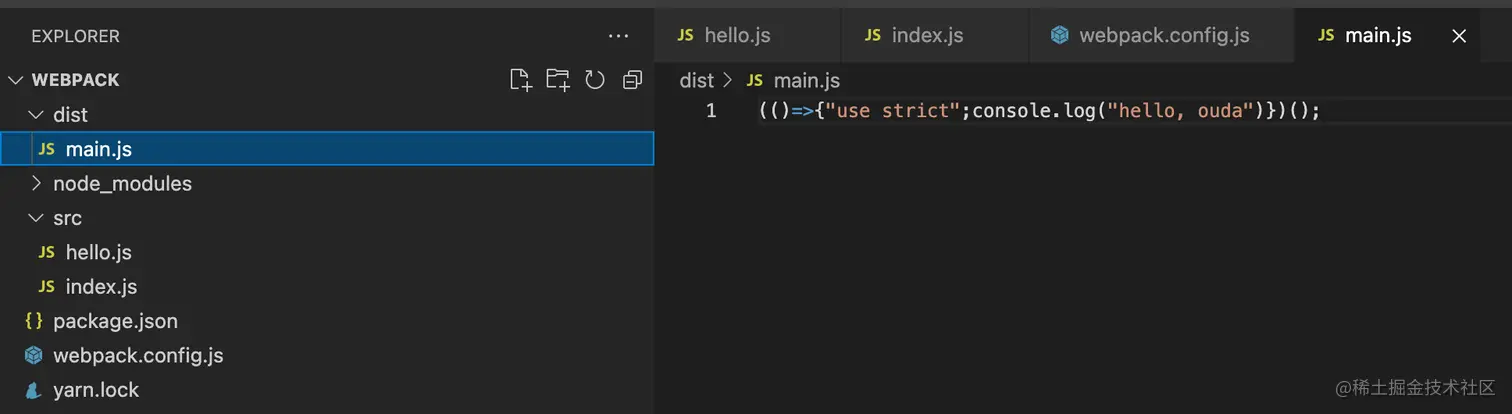The width and height of the screenshot is (1512, 414).
Task: Click the New Folder icon in Explorer
Action: [557, 80]
